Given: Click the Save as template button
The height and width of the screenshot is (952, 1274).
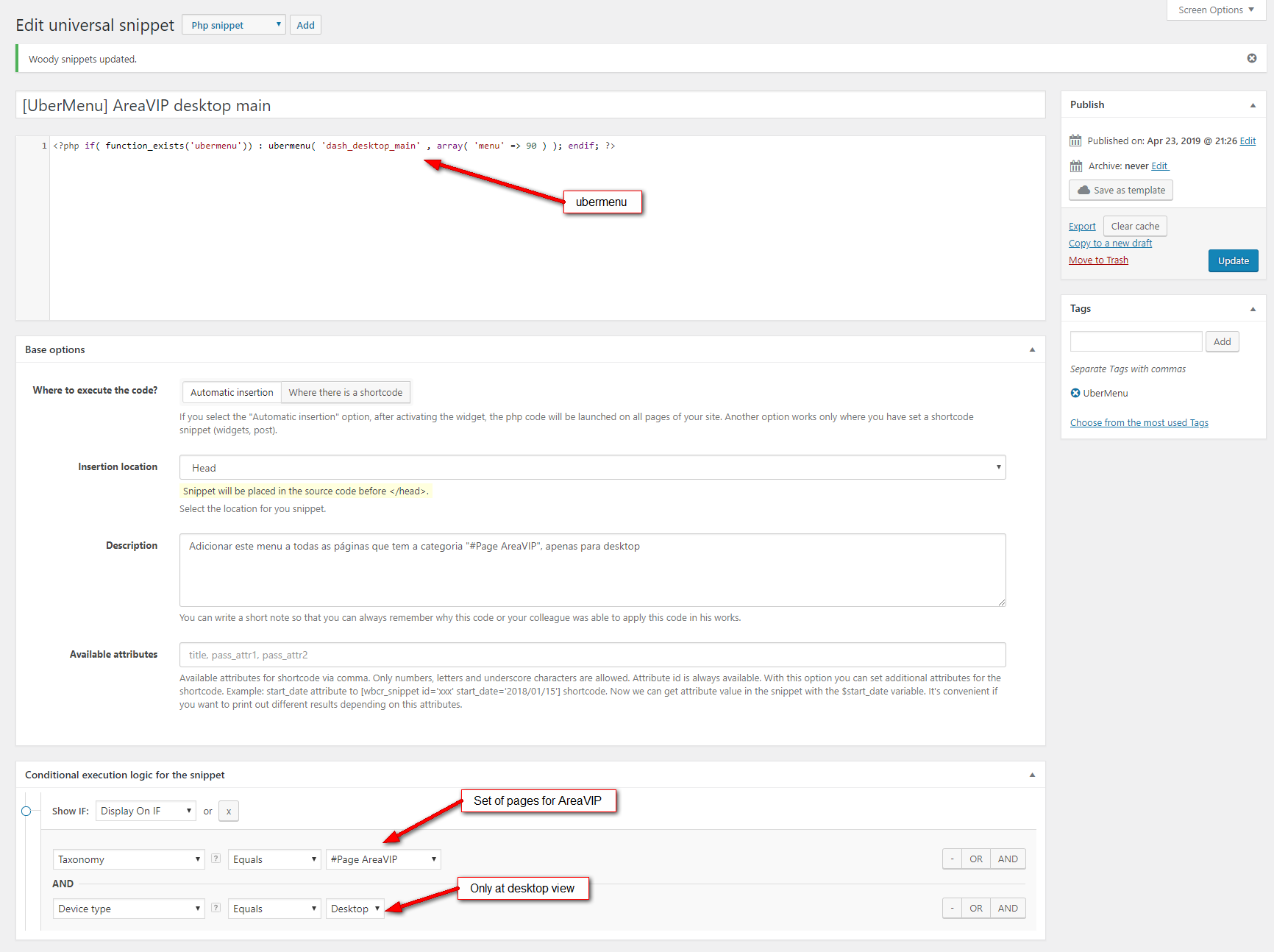Looking at the screenshot, I should point(1120,191).
